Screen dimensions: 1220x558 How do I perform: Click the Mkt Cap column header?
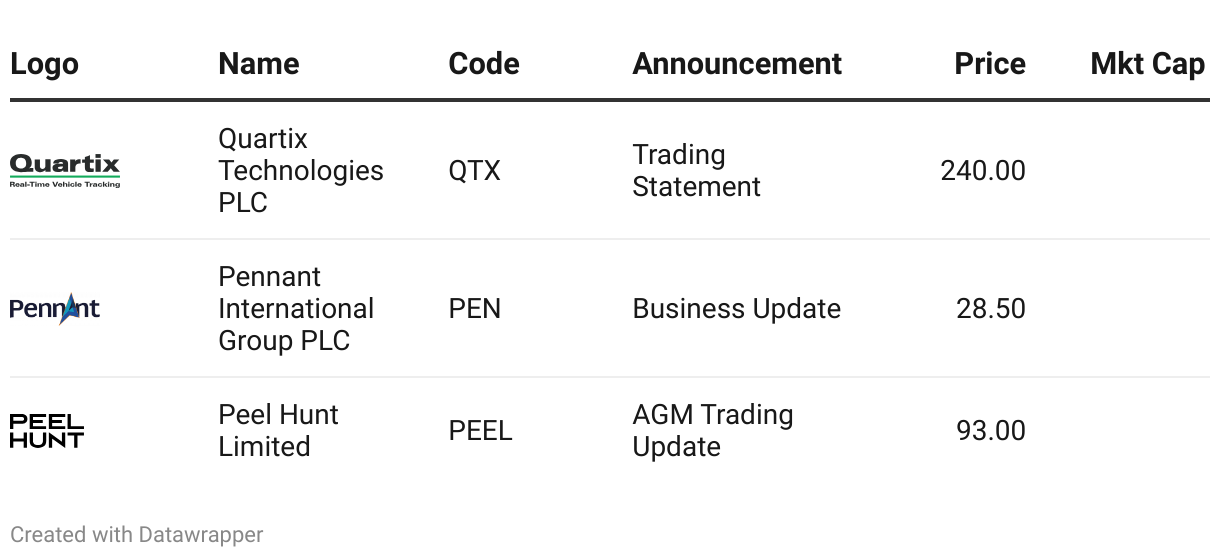pyautogui.click(x=1147, y=64)
